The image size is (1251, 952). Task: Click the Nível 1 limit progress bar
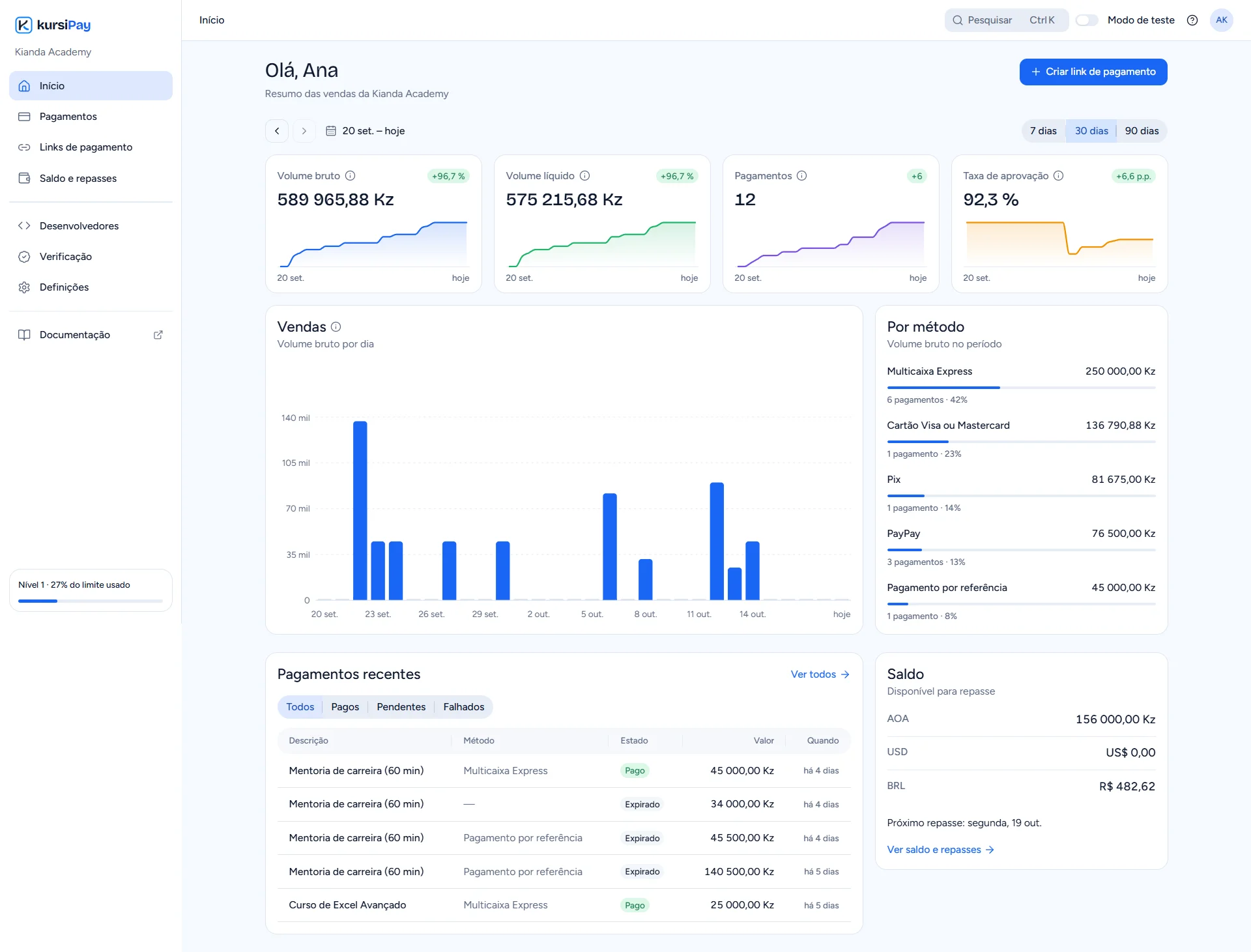point(91,601)
